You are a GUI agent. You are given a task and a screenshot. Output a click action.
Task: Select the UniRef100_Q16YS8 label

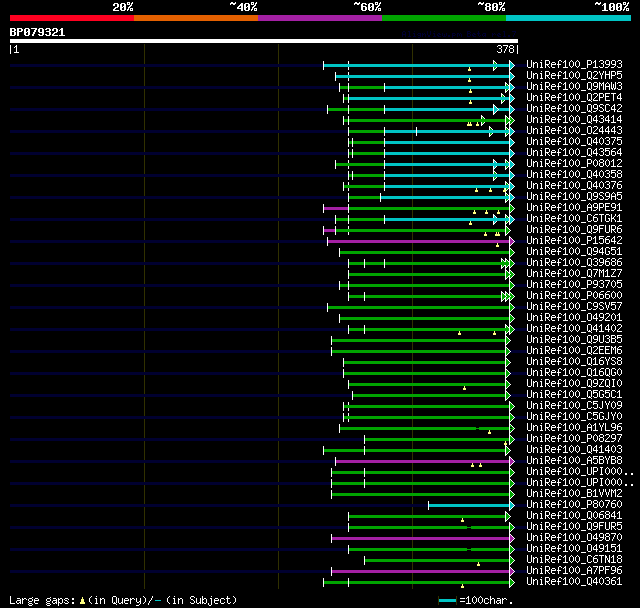[x=574, y=362]
